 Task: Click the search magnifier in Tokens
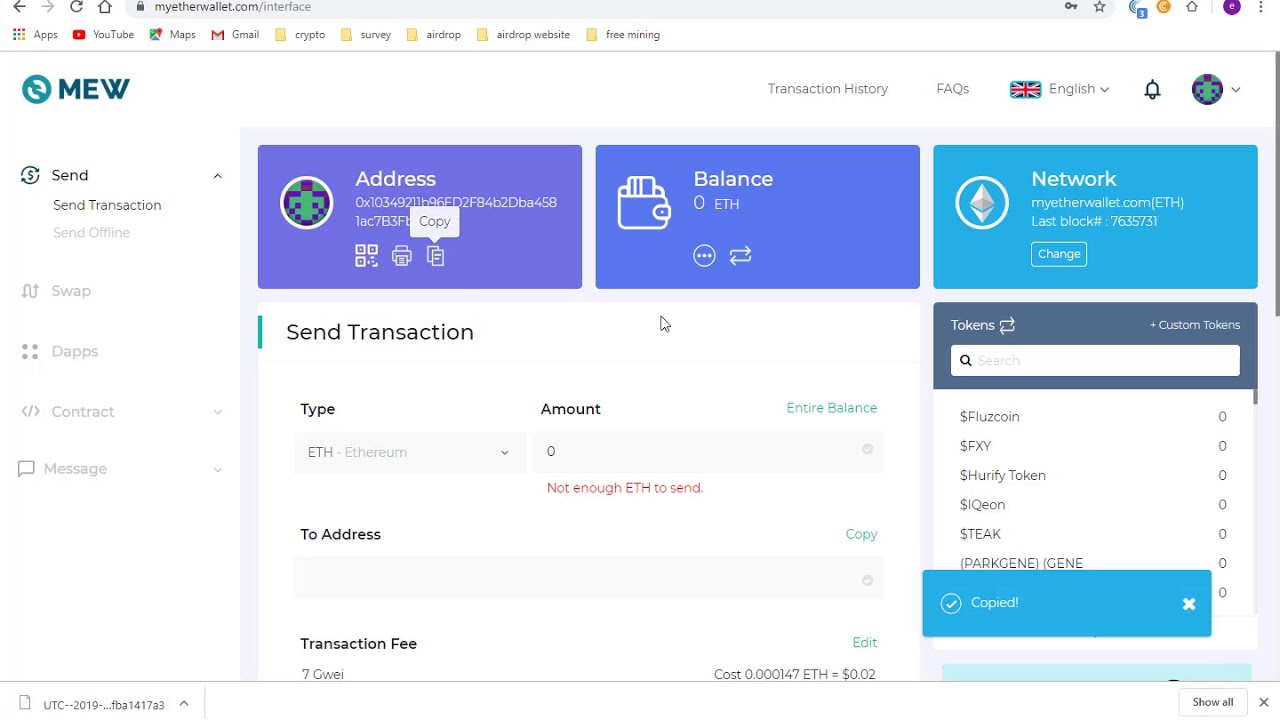[966, 361]
